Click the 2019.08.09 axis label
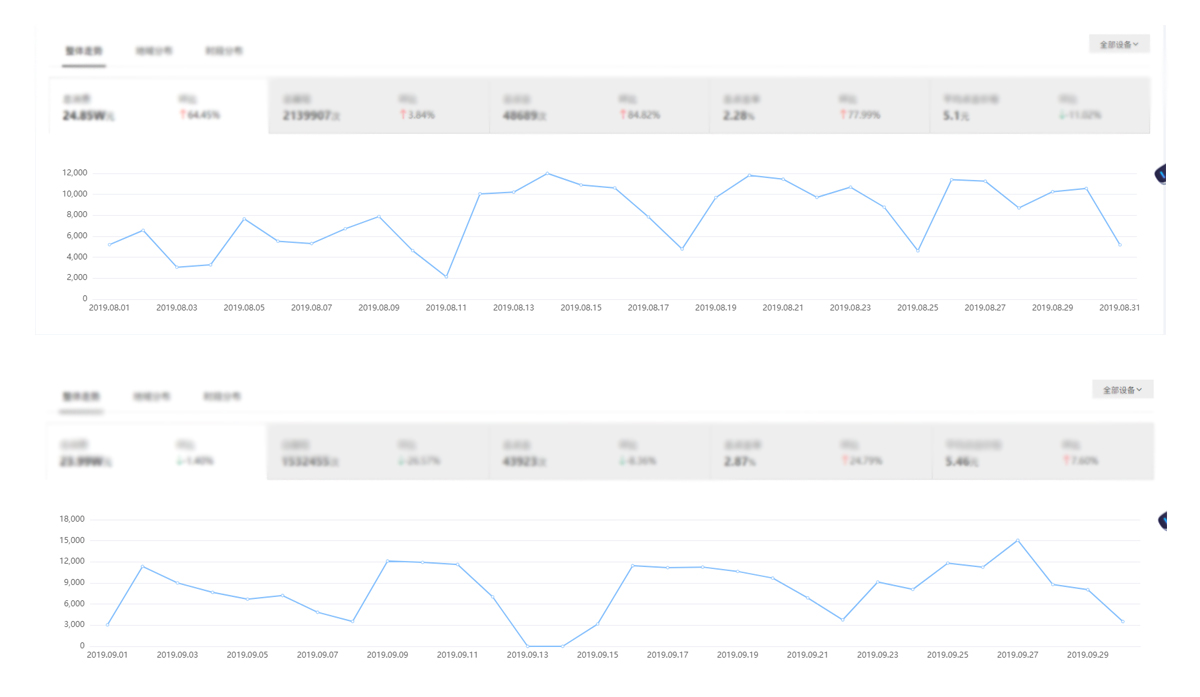Viewport: 1200px width, 697px height. click(379, 308)
